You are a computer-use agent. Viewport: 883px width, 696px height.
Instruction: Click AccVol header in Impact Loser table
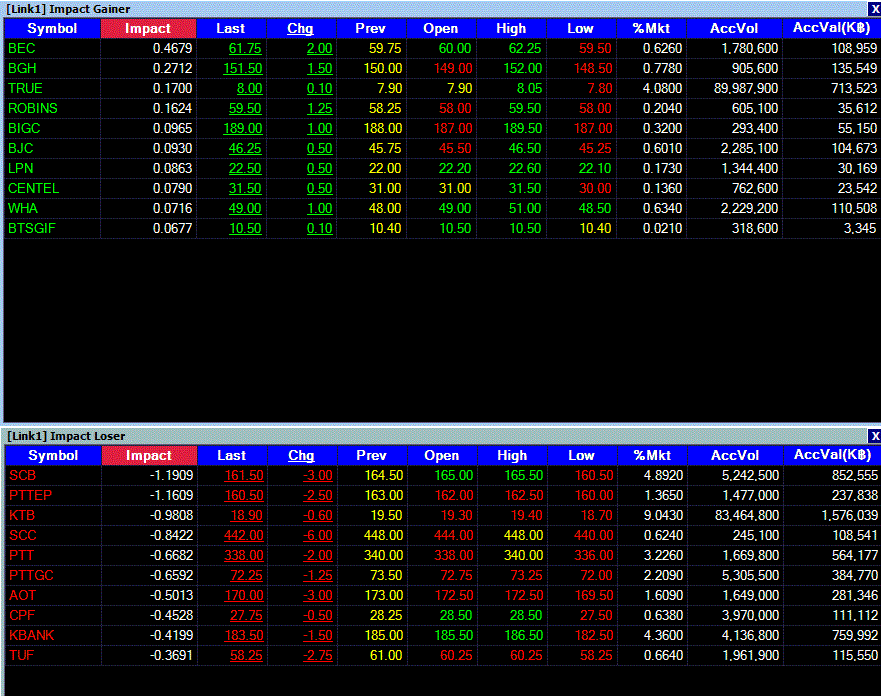(x=735, y=456)
